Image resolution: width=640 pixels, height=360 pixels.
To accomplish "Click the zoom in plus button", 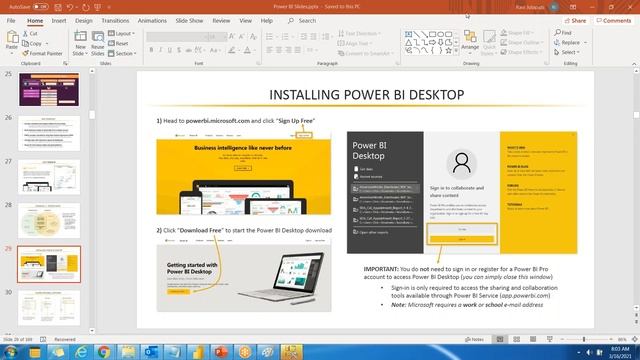I will pos(611,340).
